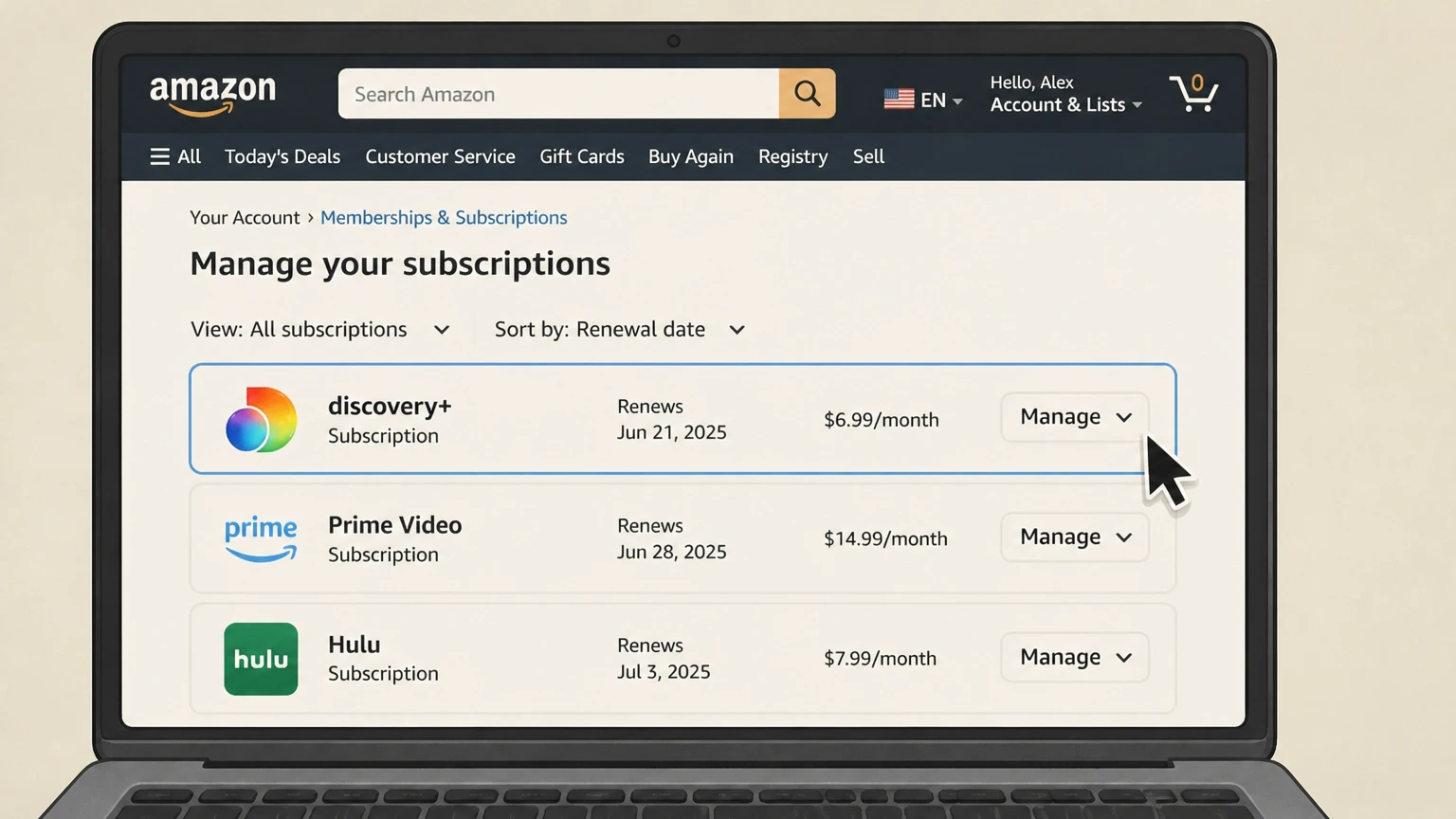This screenshot has height=819, width=1456.
Task: Go to Registry
Action: point(792,156)
